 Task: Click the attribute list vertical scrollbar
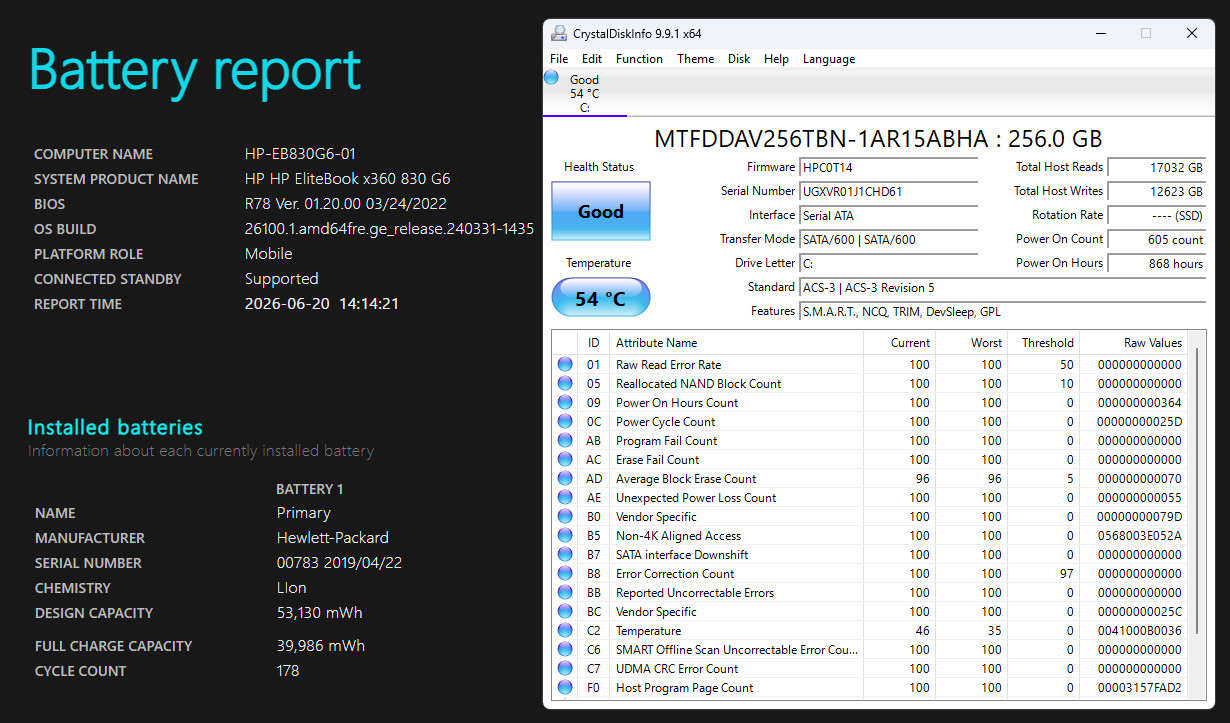coord(1196,515)
